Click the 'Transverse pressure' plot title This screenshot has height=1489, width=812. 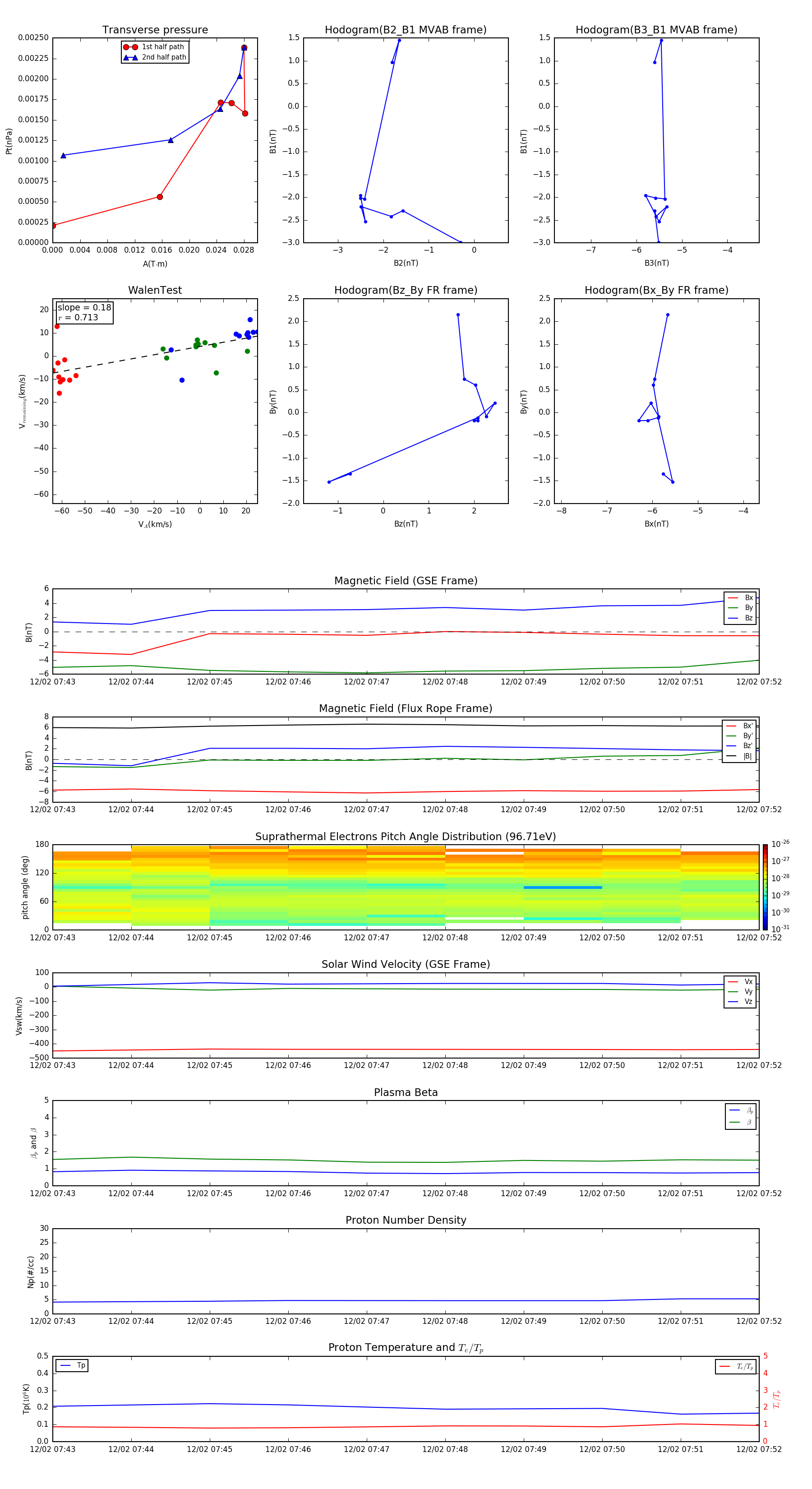155,30
